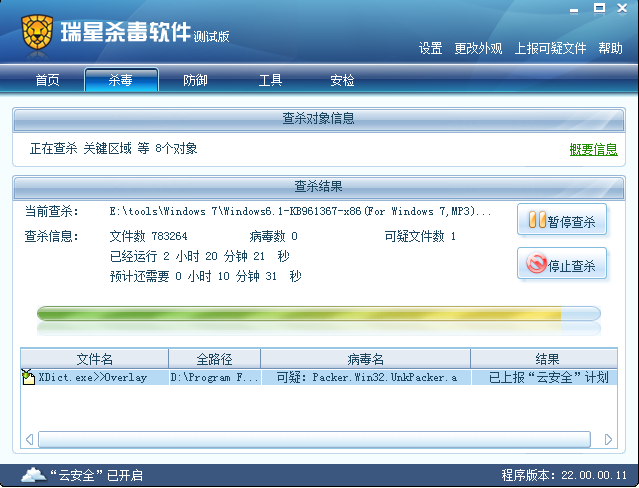Close the Rising antivirus window

[x=622, y=8]
